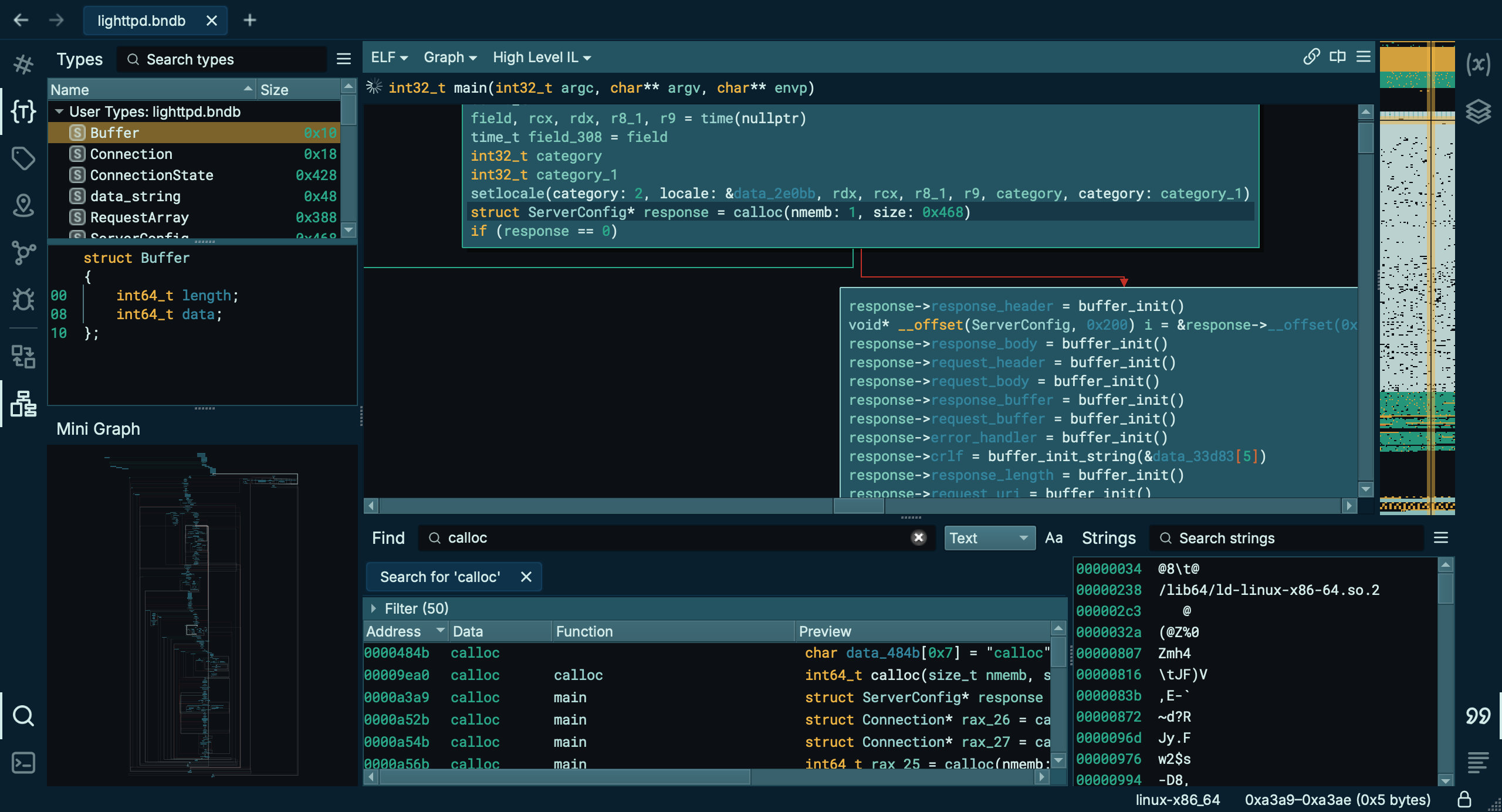Screen dimensions: 1502x812
Task: Open the console terminal sidebar icon
Action: [x=23, y=763]
